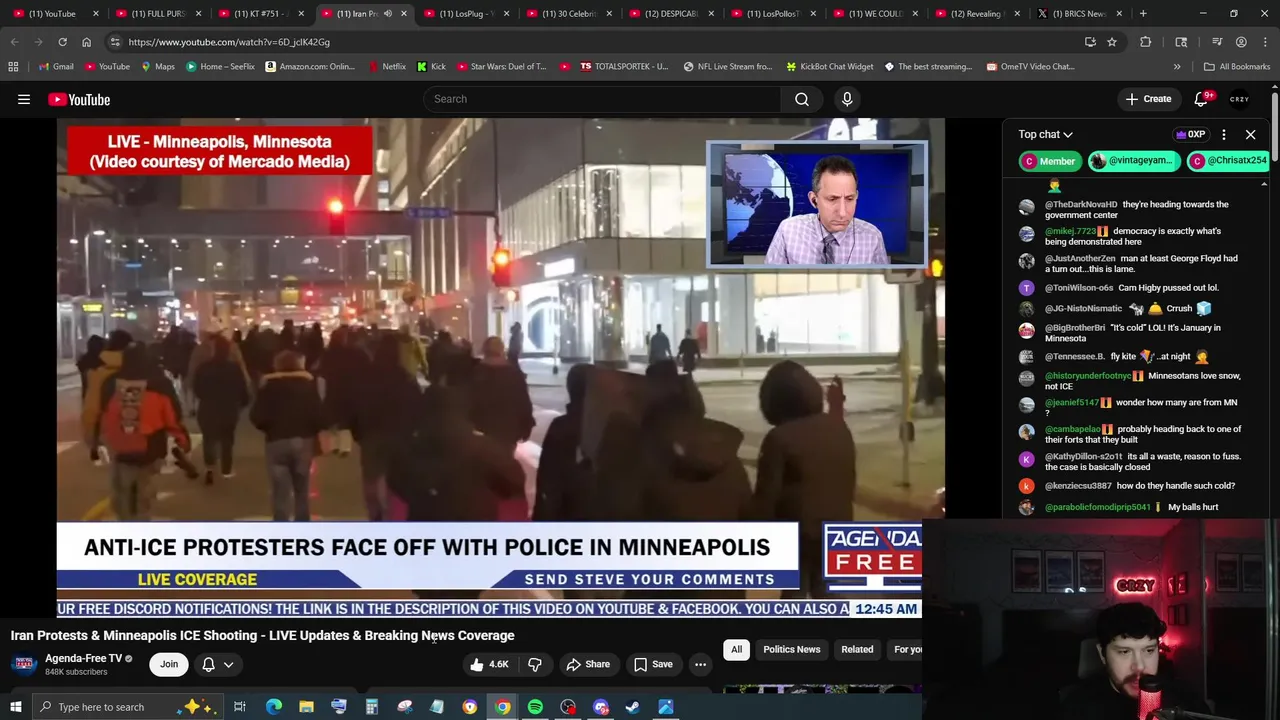
Task: Expand the Top chat dropdown
Action: (1045, 134)
